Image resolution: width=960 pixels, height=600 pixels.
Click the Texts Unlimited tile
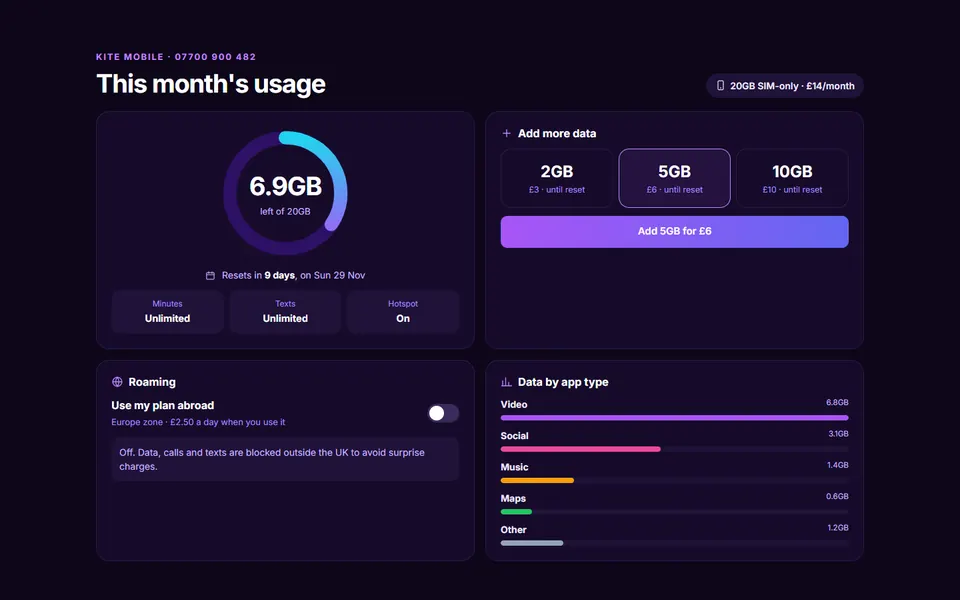tap(285, 312)
